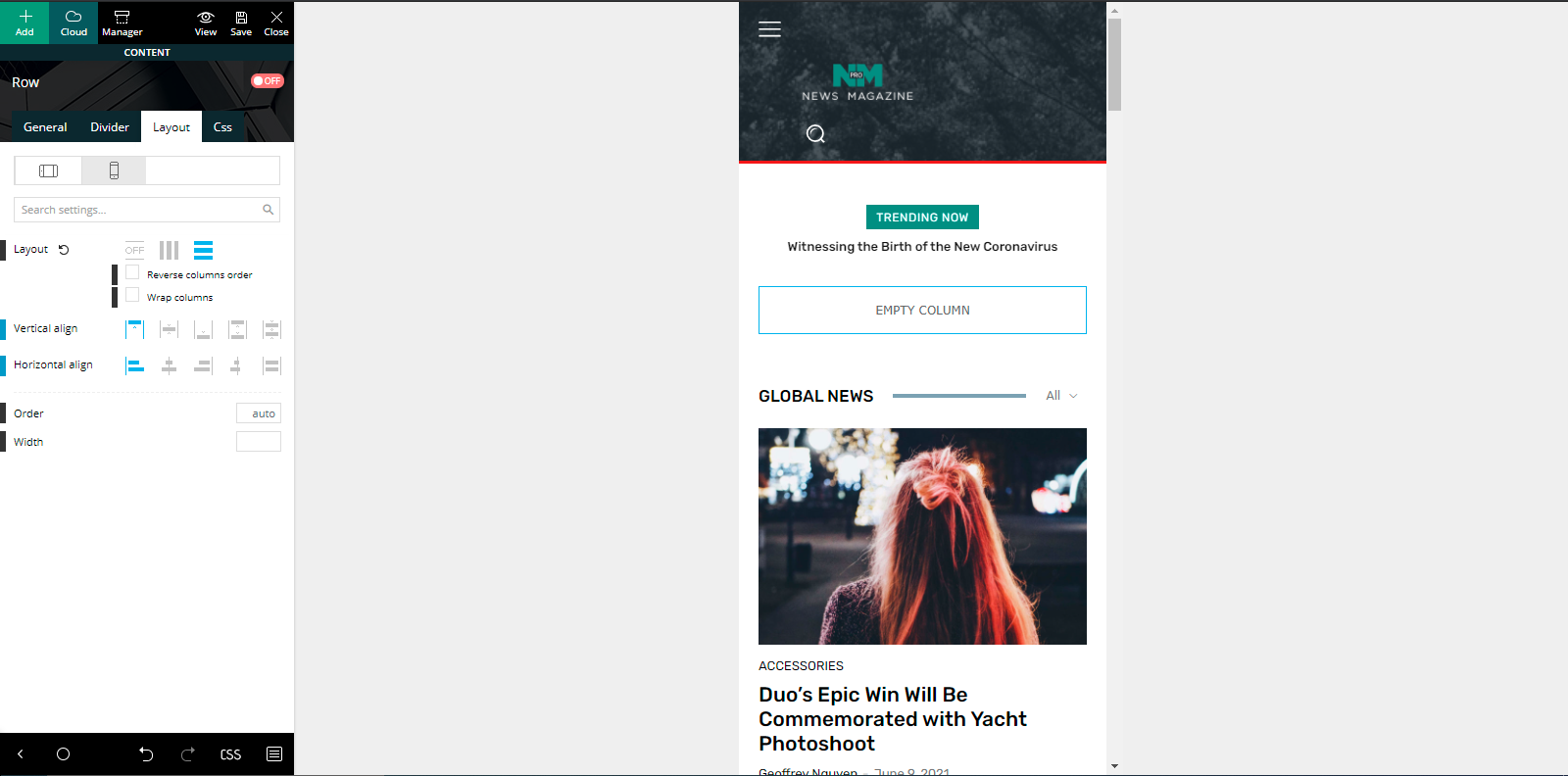Close the composer with the Close icon
1568x776 pixels.
pyautogui.click(x=276, y=23)
